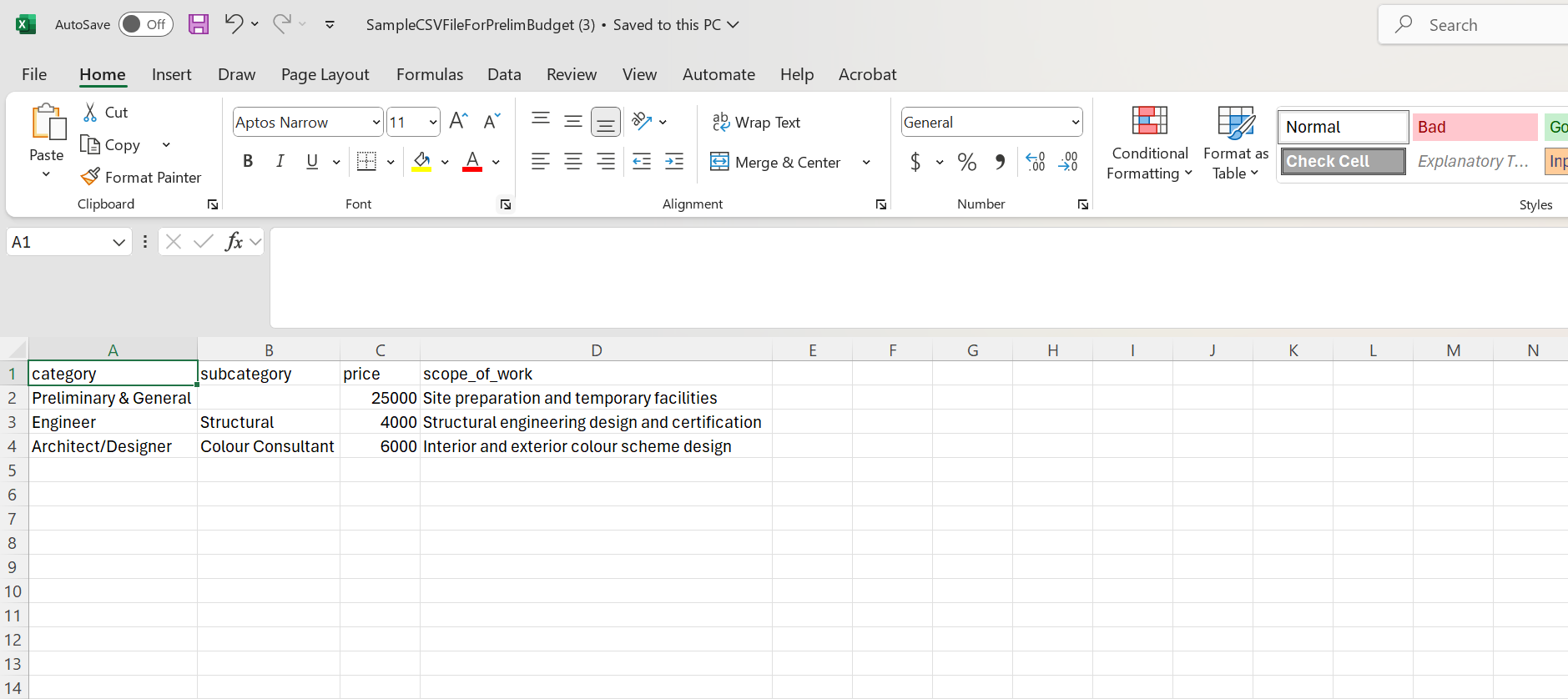Toggle Wrap Text for the cell
This screenshot has width=1568, height=699.
point(756,123)
